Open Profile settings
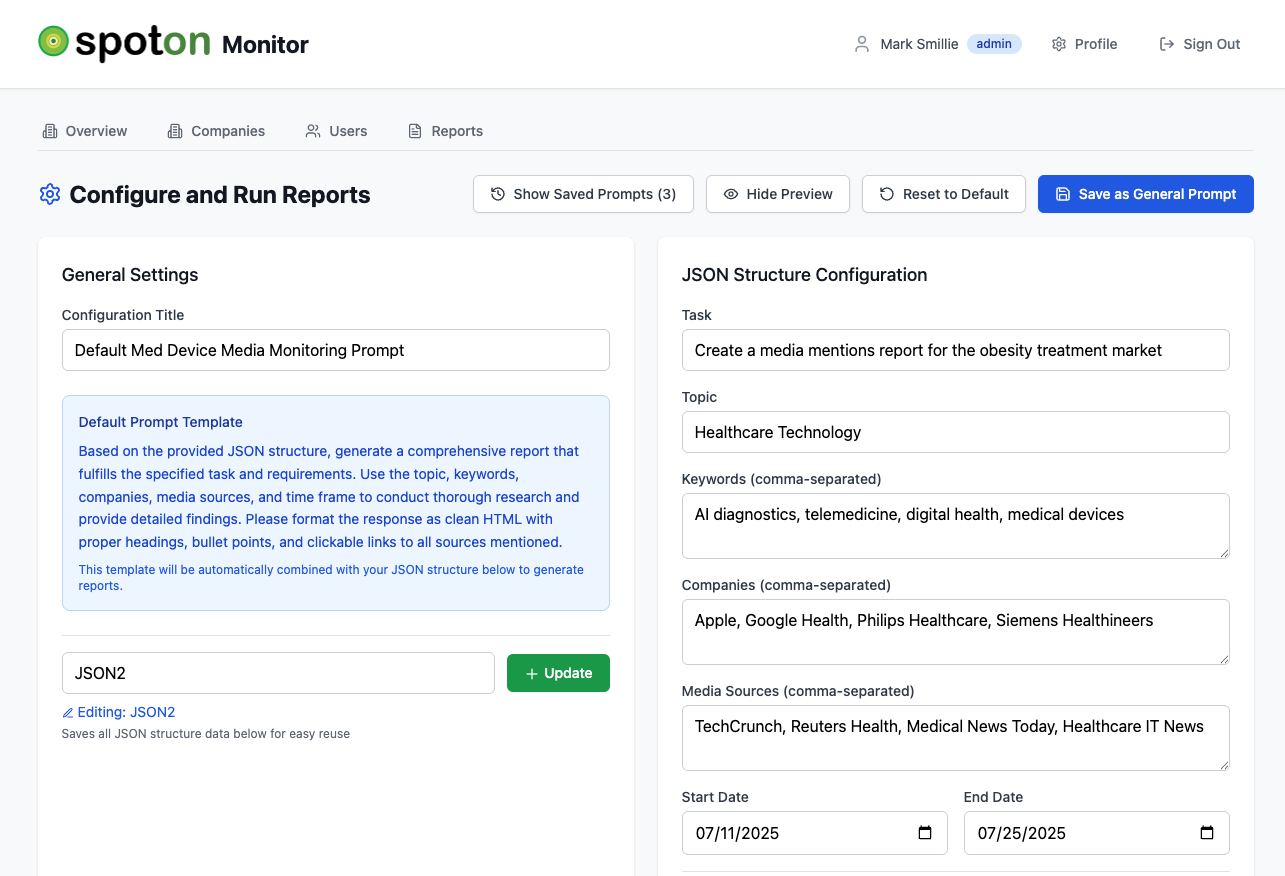 [1084, 44]
